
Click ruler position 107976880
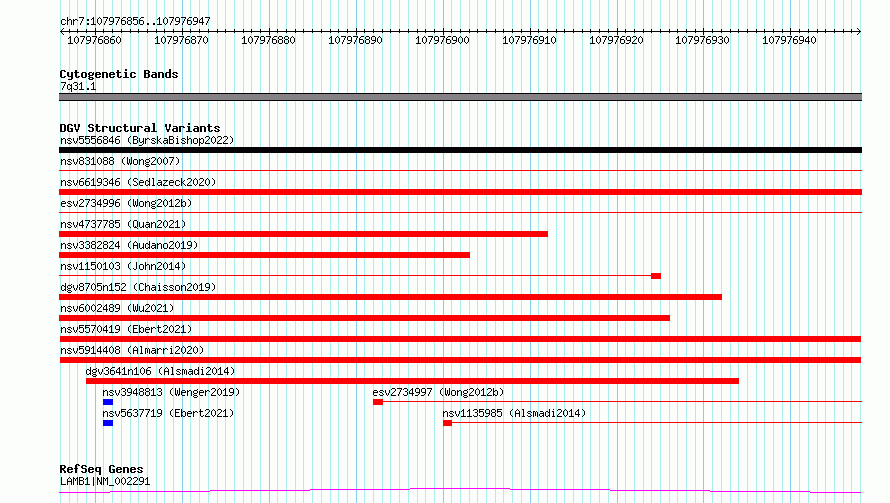click(268, 40)
